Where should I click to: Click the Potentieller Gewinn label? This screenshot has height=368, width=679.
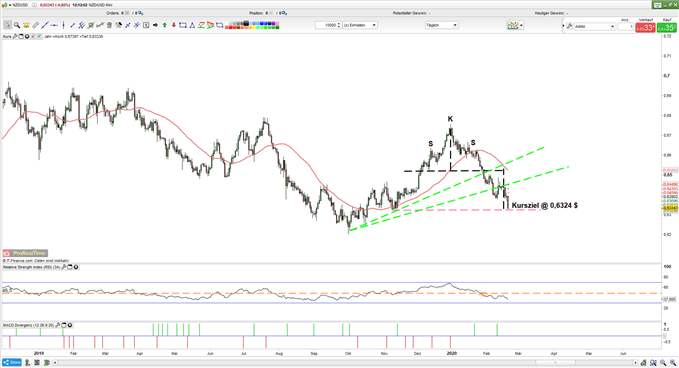pos(410,13)
